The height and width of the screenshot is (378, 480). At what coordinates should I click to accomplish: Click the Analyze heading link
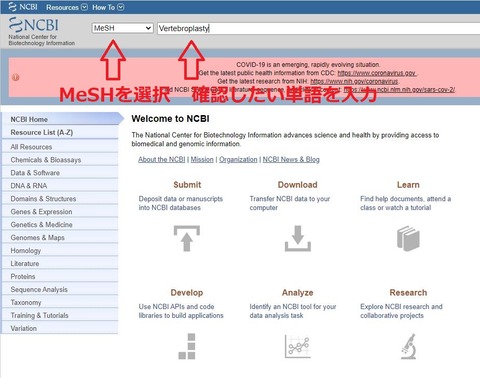298,293
